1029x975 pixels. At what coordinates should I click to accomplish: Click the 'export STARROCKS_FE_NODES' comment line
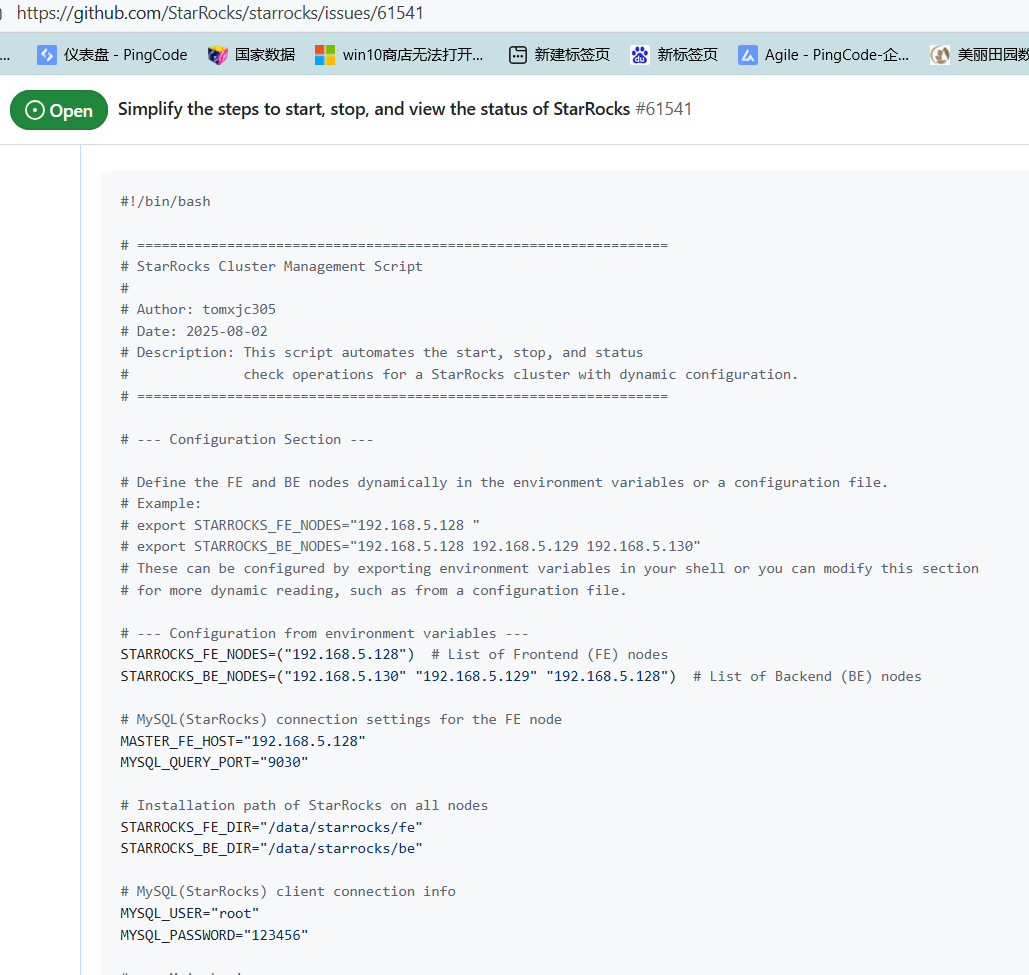300,525
